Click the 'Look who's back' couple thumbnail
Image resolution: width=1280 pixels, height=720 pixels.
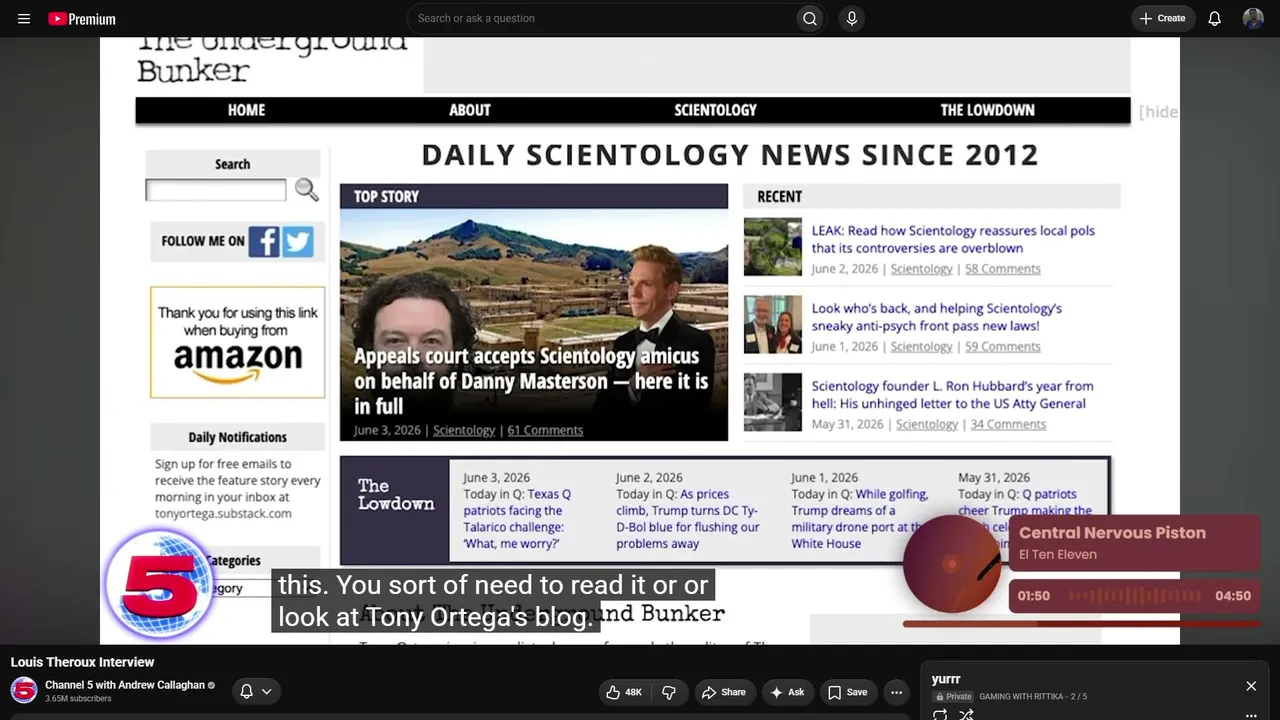pos(773,324)
